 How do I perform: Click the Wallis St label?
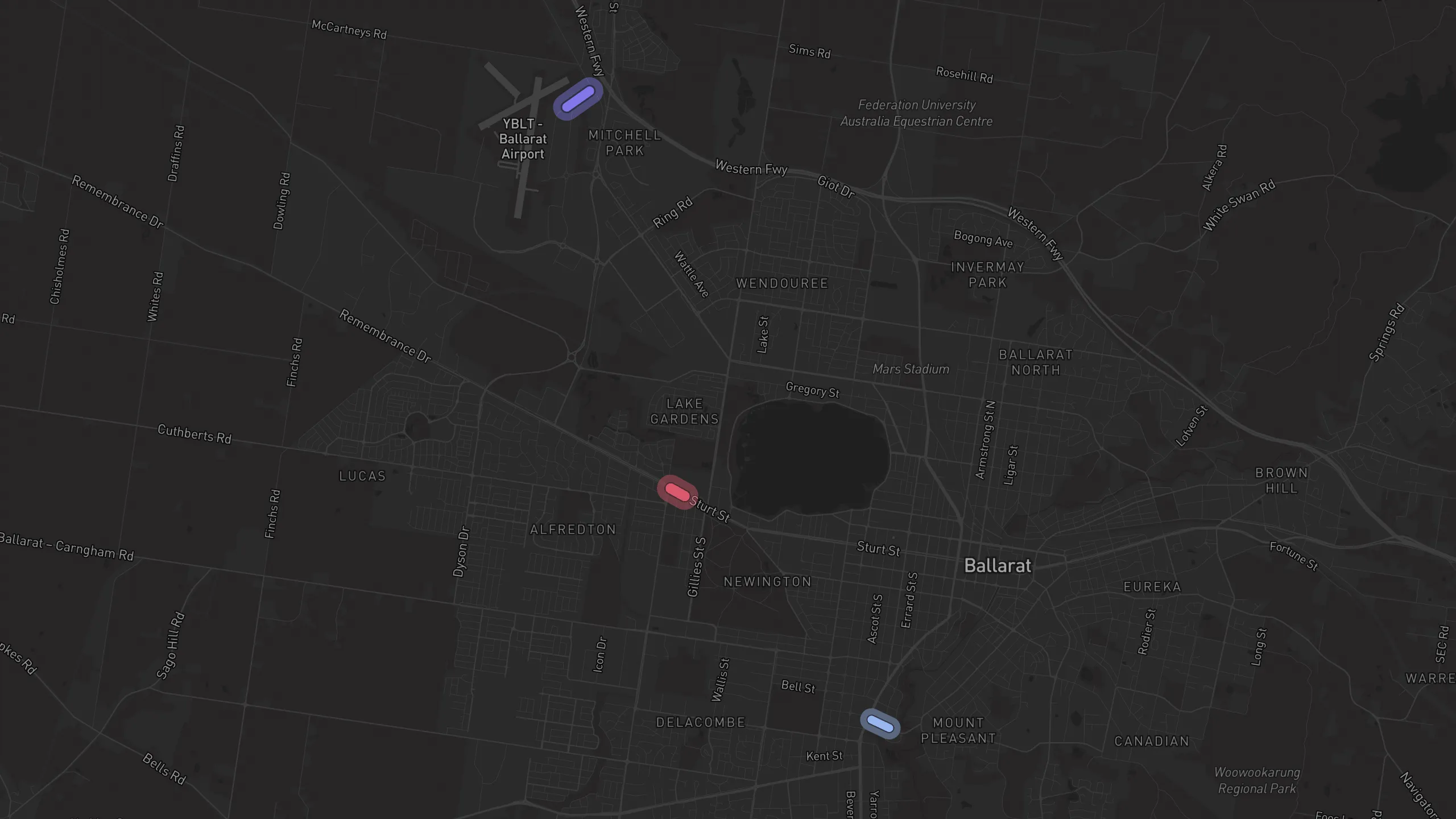(x=720, y=680)
